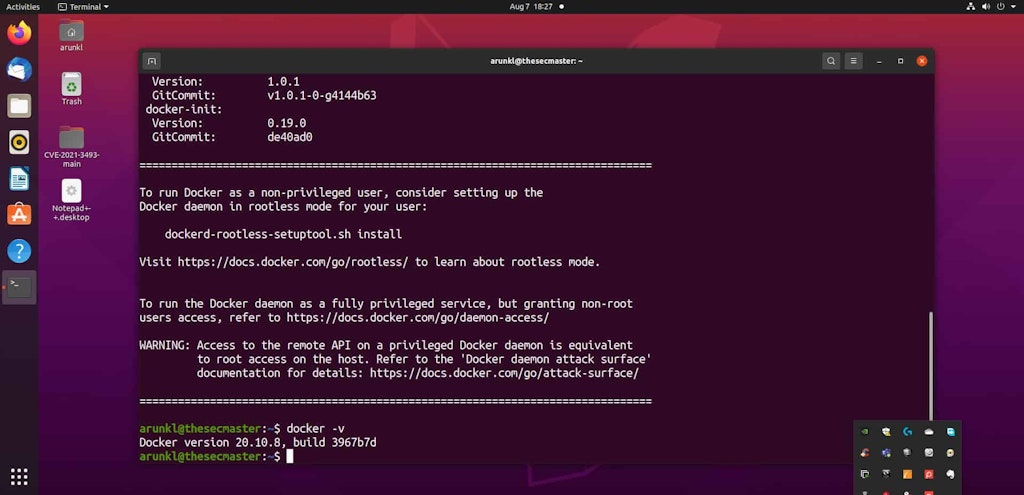
Task: Click 'dockerd-rootless-setuptool.sh install' text
Action: (283, 234)
